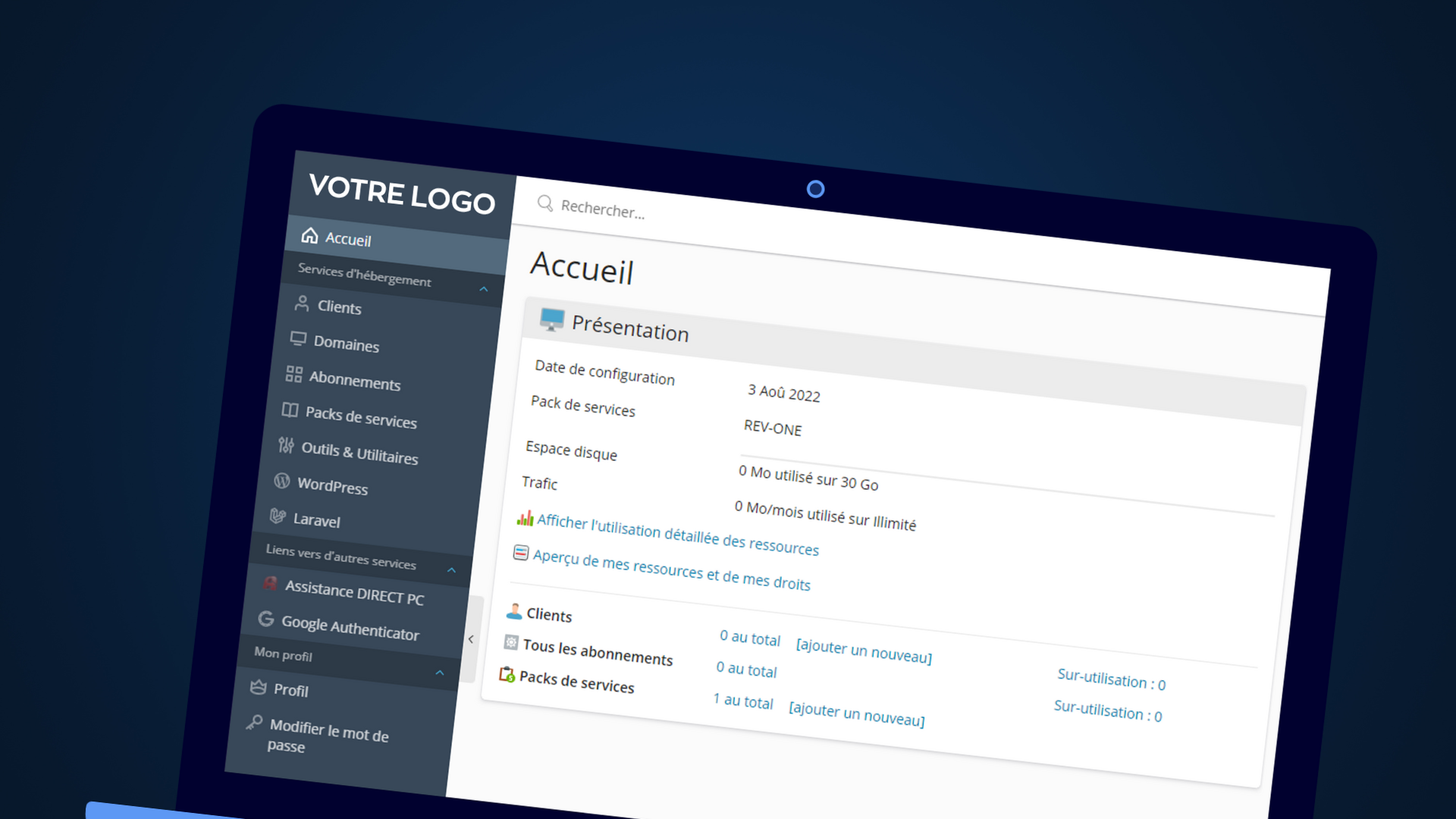Click the Domaines monitor icon
Screen dimensions: 1456x819
click(298, 338)
